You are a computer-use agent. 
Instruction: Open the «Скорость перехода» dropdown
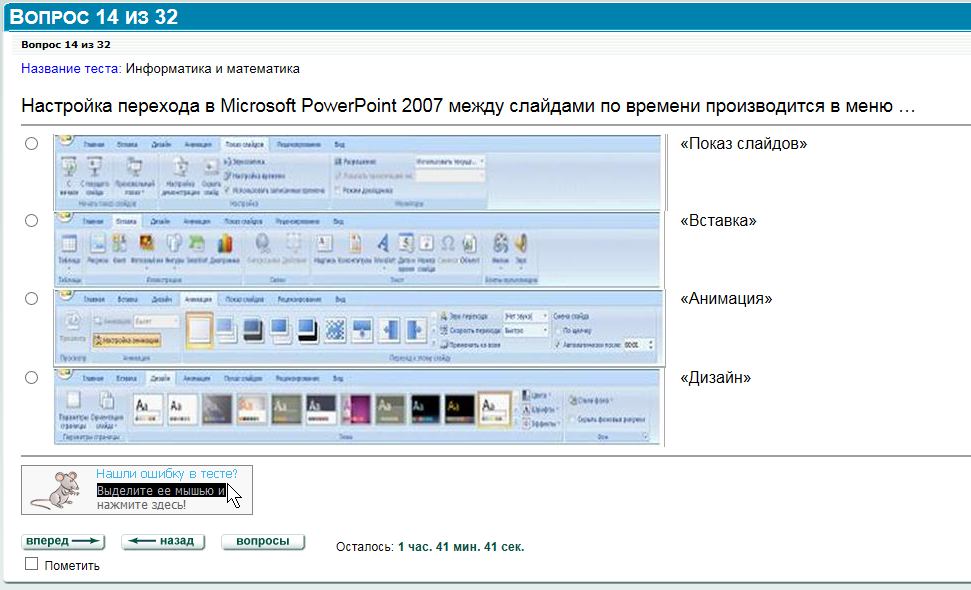526,331
